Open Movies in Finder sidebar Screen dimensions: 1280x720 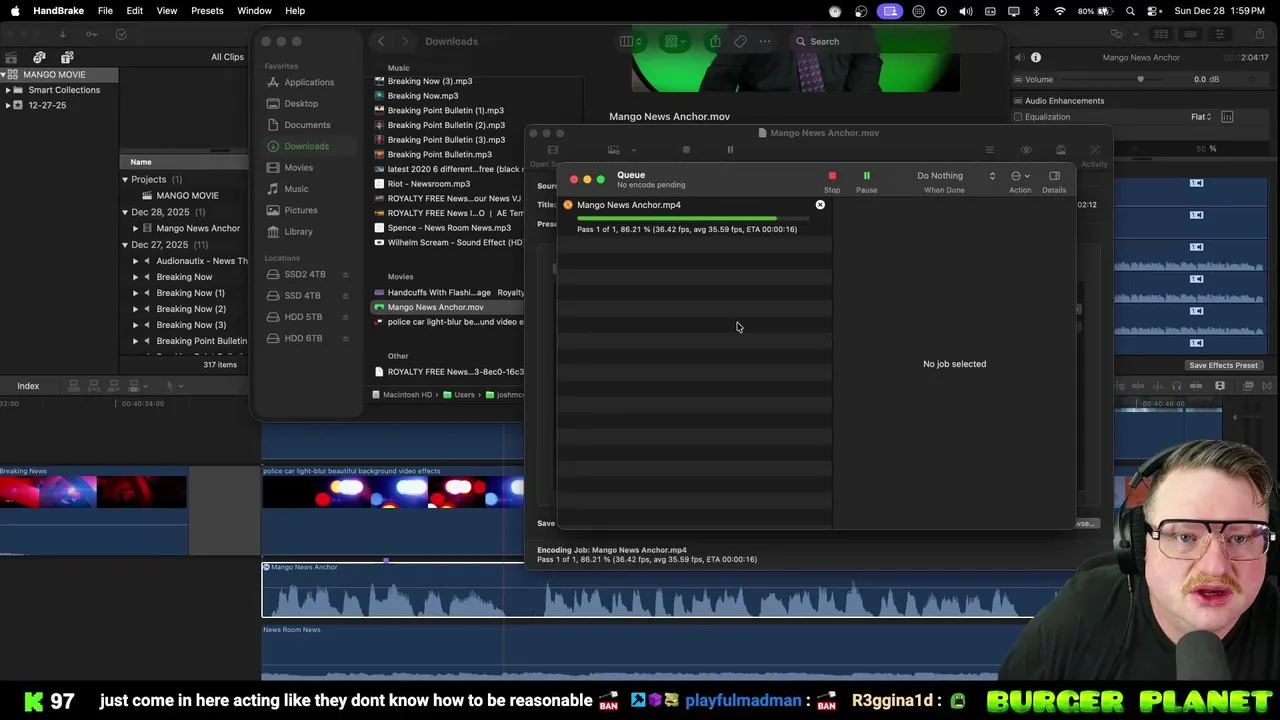[298, 168]
